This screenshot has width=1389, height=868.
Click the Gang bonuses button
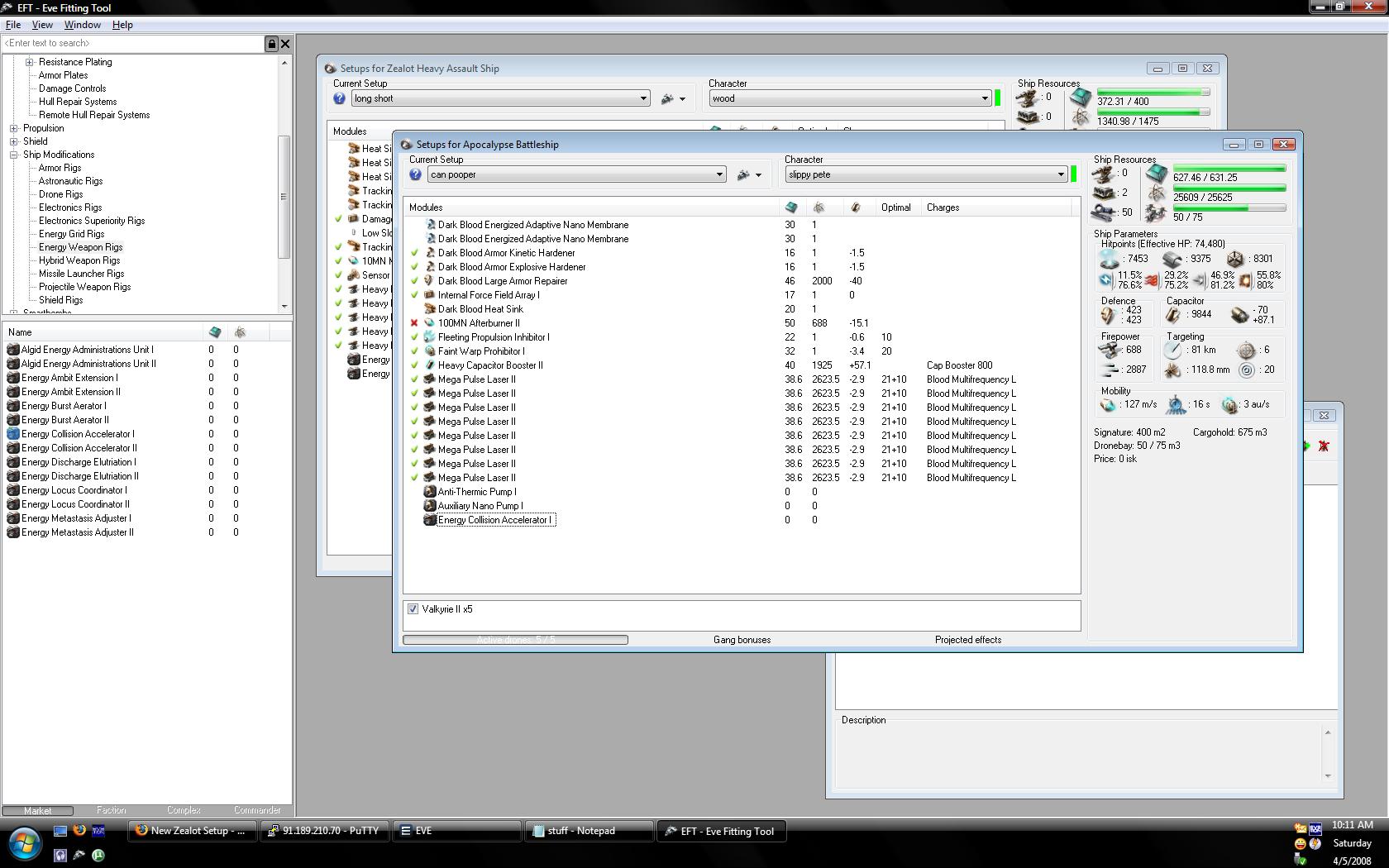click(742, 640)
